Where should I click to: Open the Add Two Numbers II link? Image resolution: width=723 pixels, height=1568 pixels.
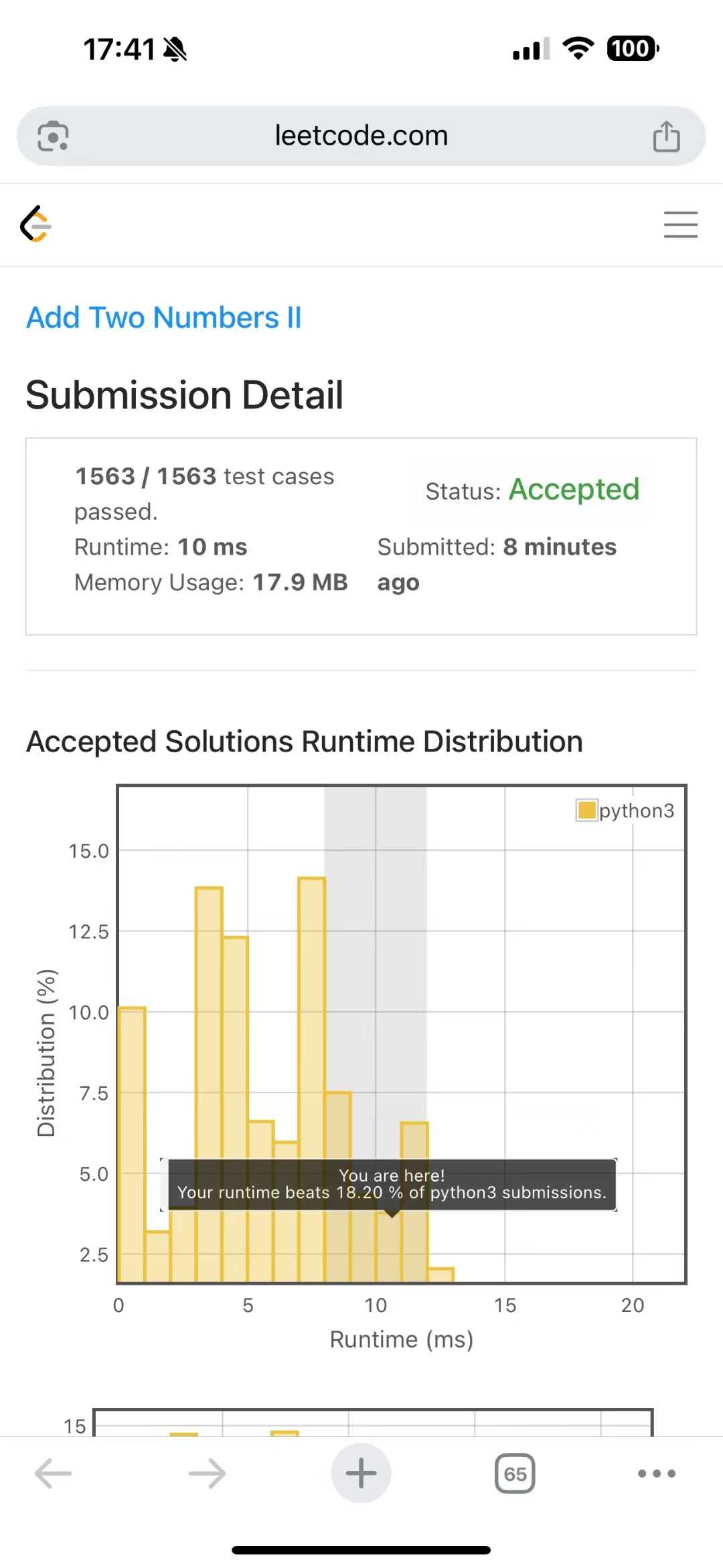(164, 317)
